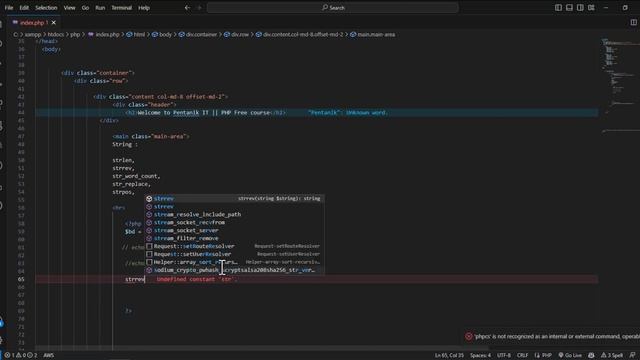The image size is (640, 360).
Task: Pick stream_socket_recvfrom from suggestions
Action: (235, 222)
